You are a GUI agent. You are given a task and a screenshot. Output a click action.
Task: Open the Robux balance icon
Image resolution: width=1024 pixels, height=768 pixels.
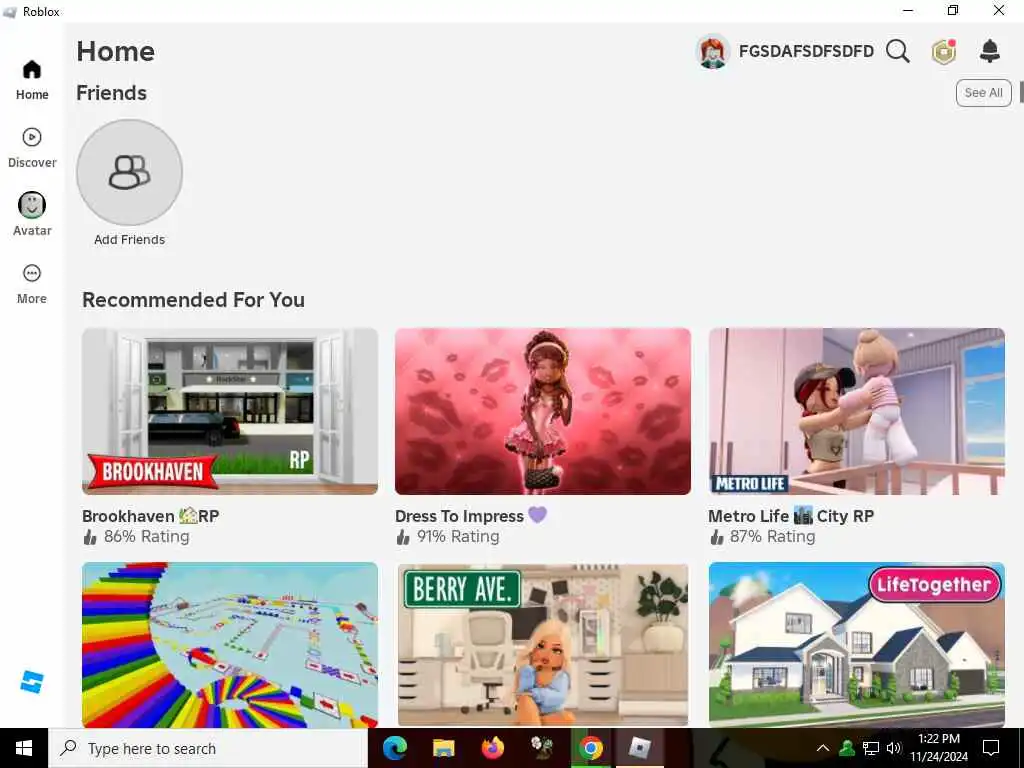(944, 52)
